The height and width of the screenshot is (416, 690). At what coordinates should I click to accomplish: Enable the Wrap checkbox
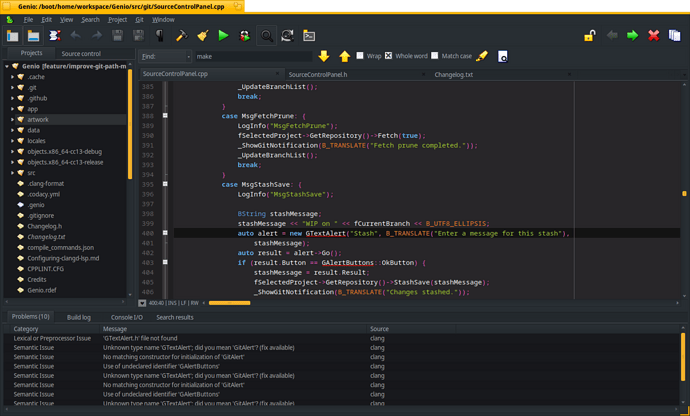click(361, 57)
